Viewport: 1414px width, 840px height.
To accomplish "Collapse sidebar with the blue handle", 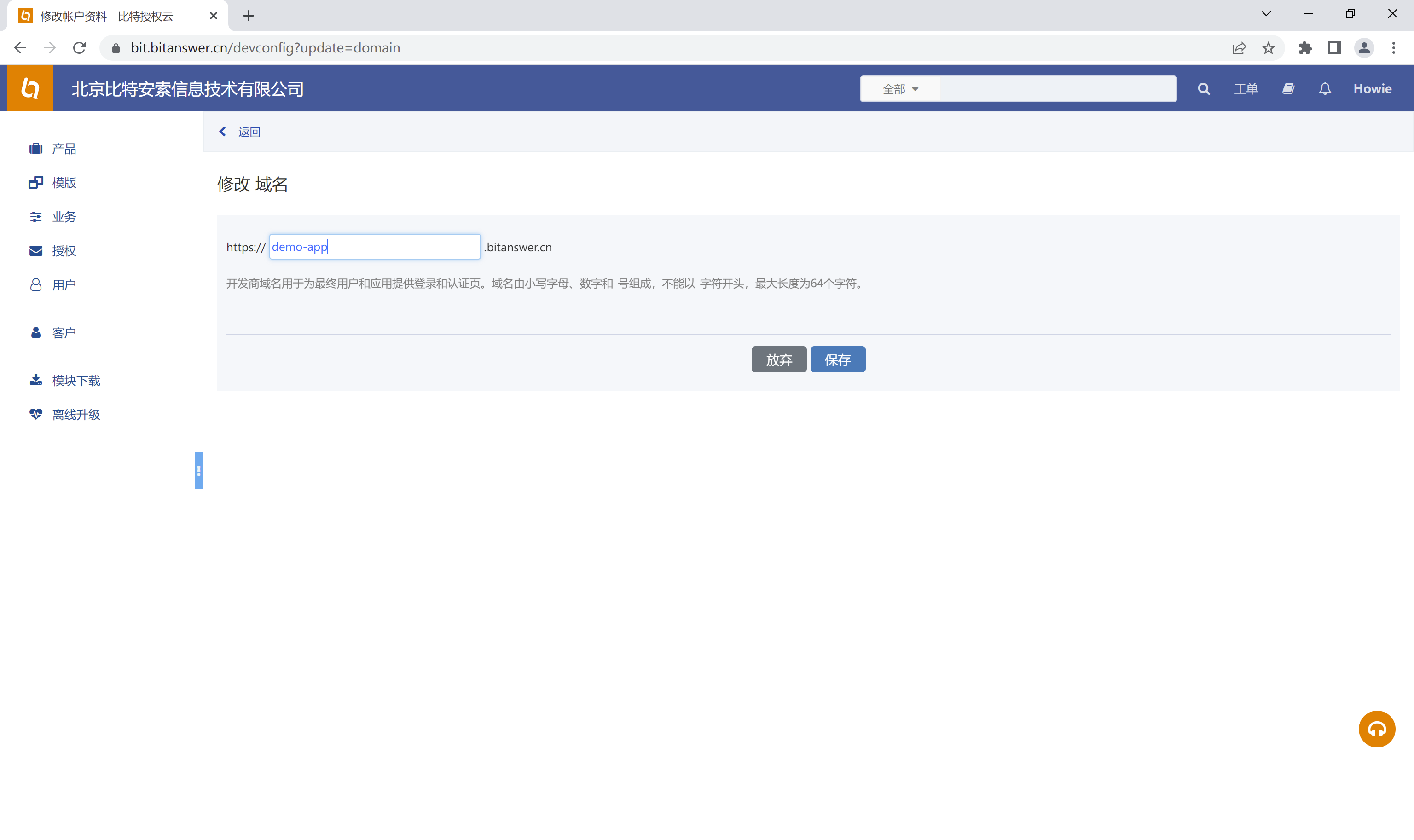I will (199, 470).
